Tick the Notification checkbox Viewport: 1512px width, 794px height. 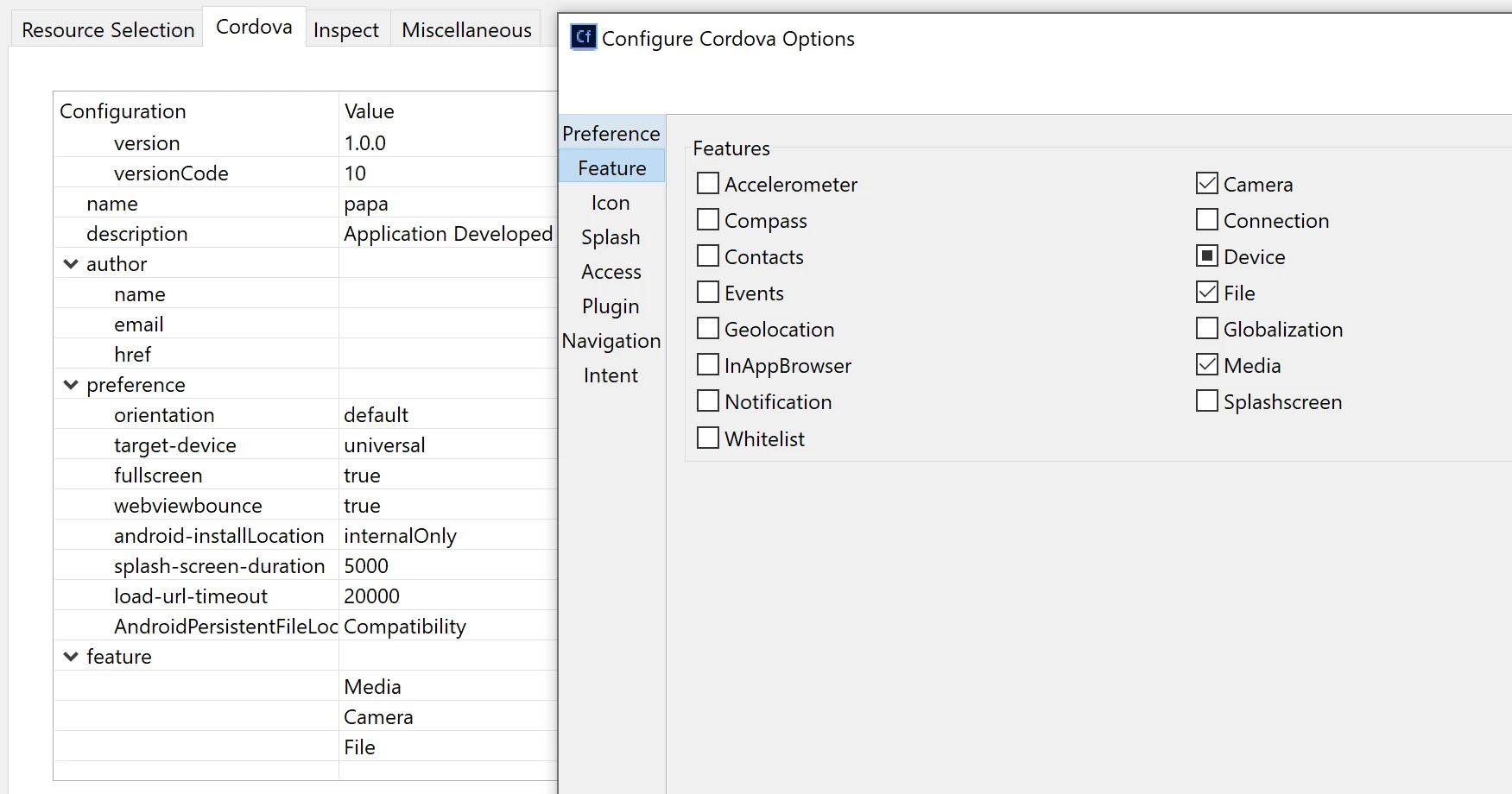click(708, 400)
